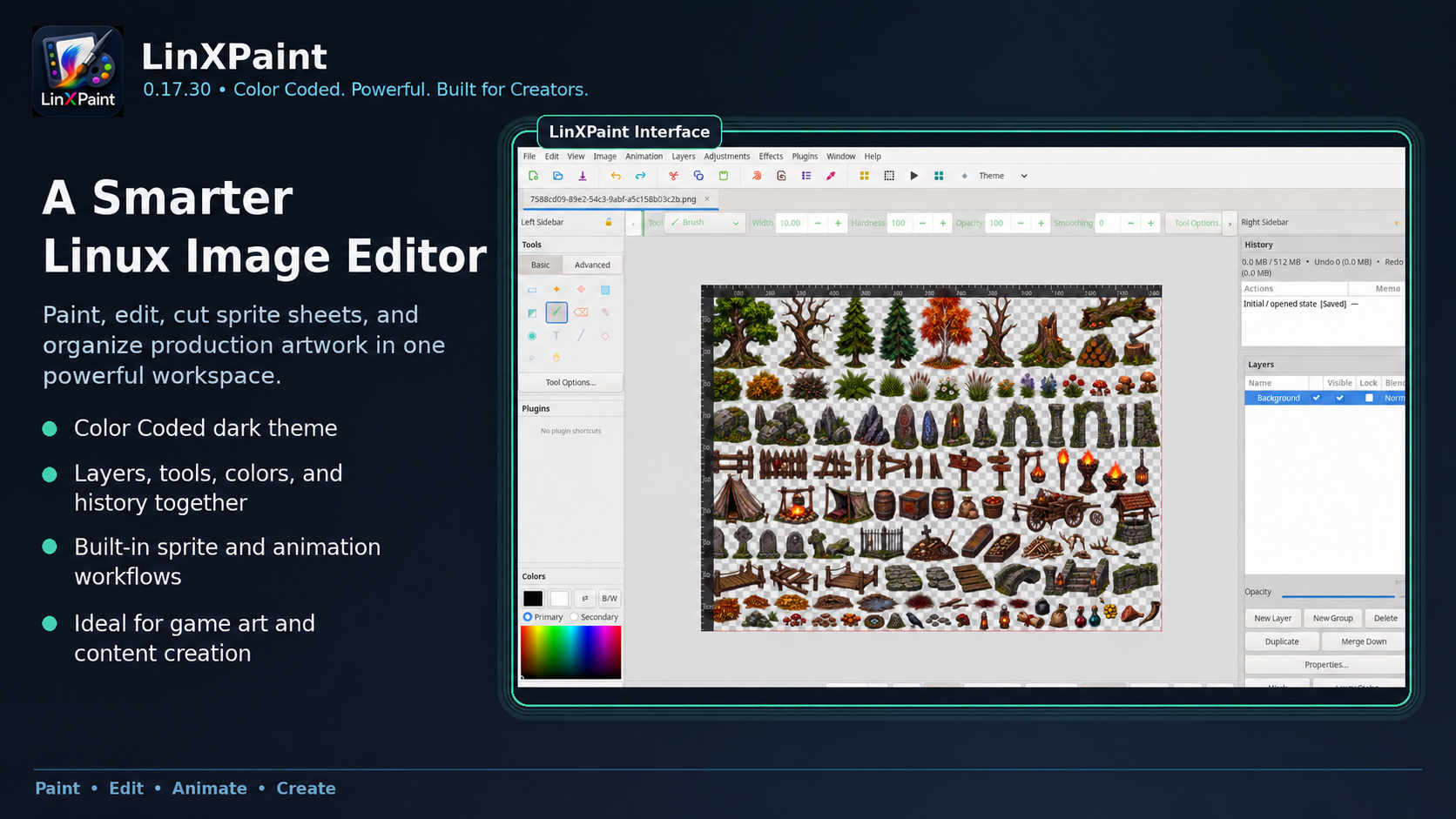Select the blue hatched square tool icon
The width and height of the screenshot is (1456, 819).
(x=605, y=290)
